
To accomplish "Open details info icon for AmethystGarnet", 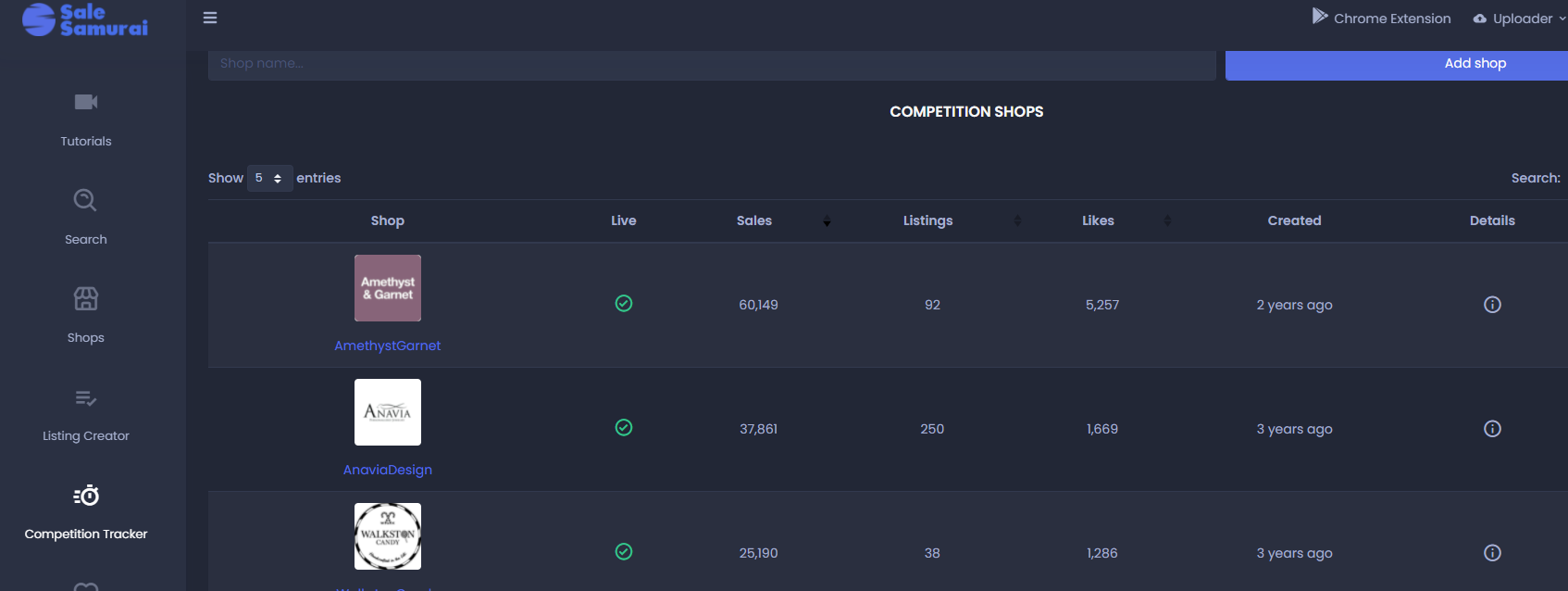I will pos(1492,305).
